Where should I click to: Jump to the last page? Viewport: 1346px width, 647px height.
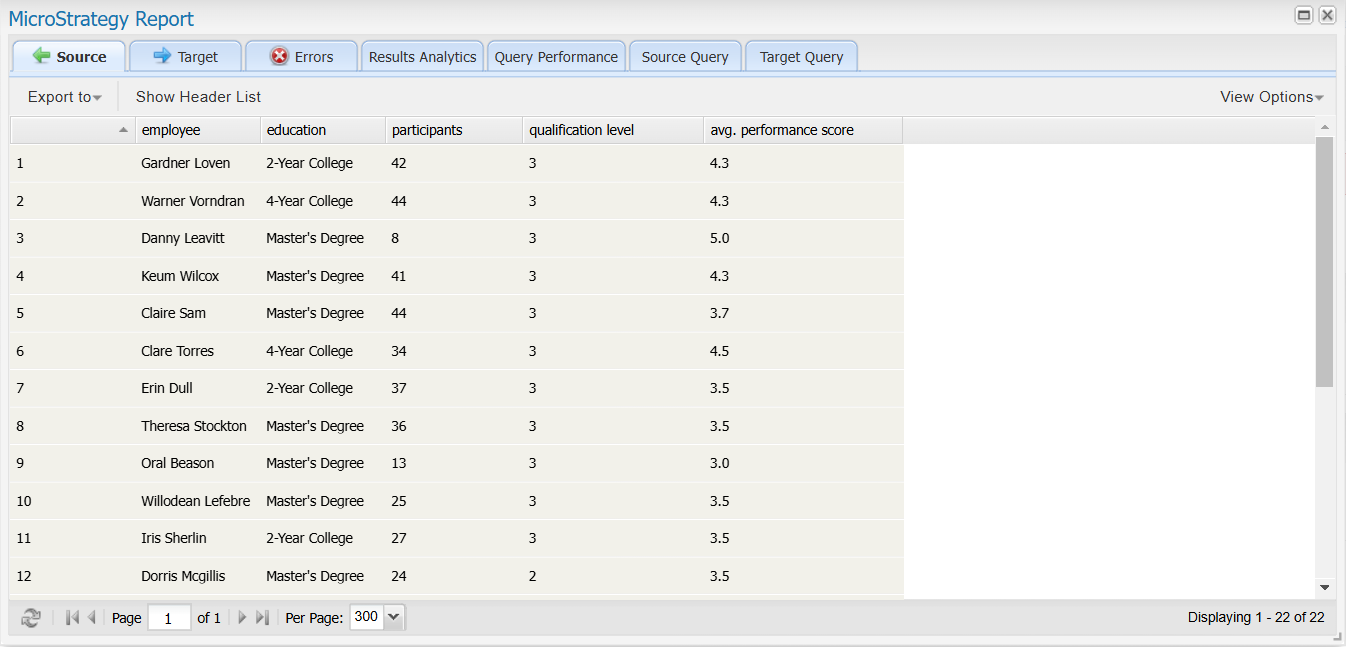pos(262,617)
